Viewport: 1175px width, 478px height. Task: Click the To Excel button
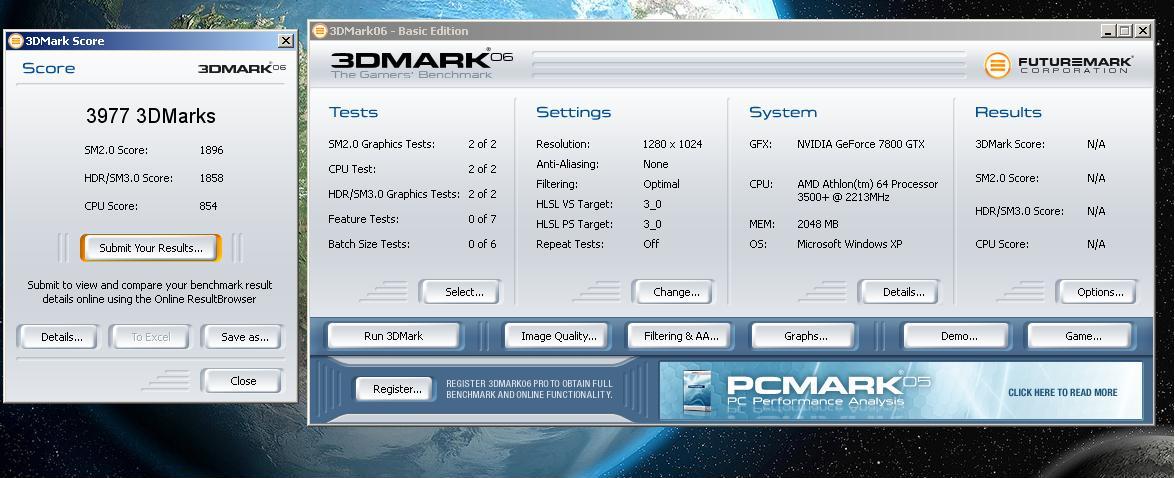pyautogui.click(x=151, y=337)
